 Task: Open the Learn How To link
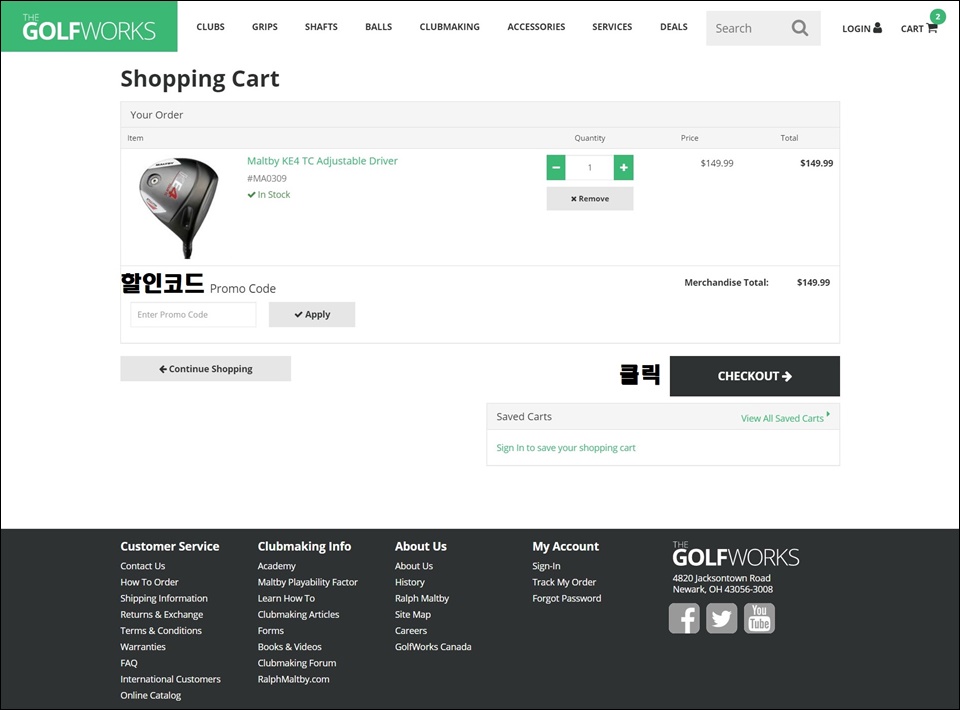point(286,598)
